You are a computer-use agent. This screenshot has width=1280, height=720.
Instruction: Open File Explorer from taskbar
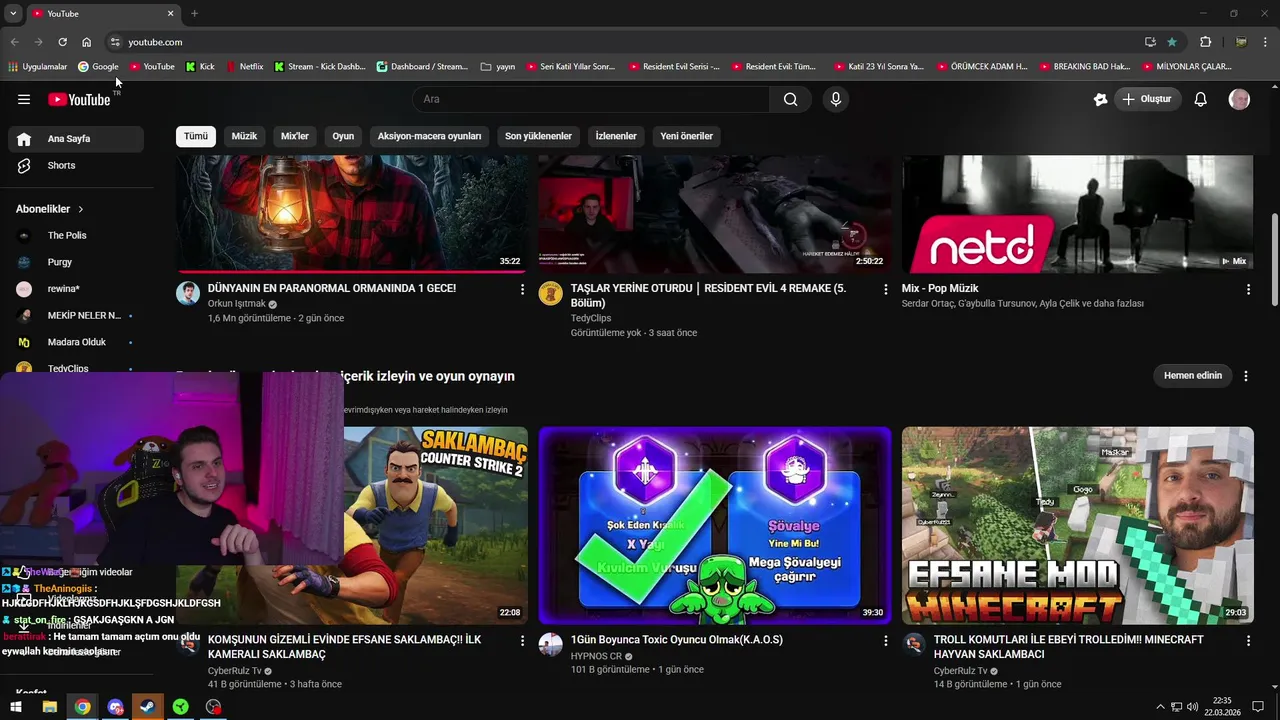(x=49, y=707)
